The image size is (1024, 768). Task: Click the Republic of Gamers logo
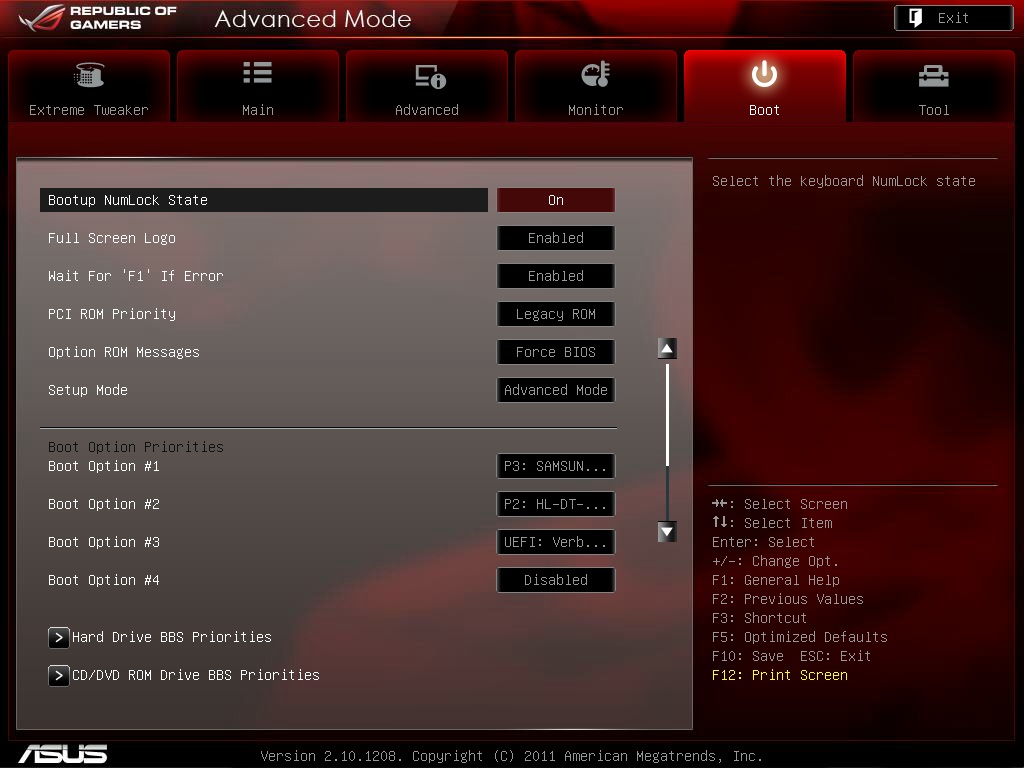point(98,18)
